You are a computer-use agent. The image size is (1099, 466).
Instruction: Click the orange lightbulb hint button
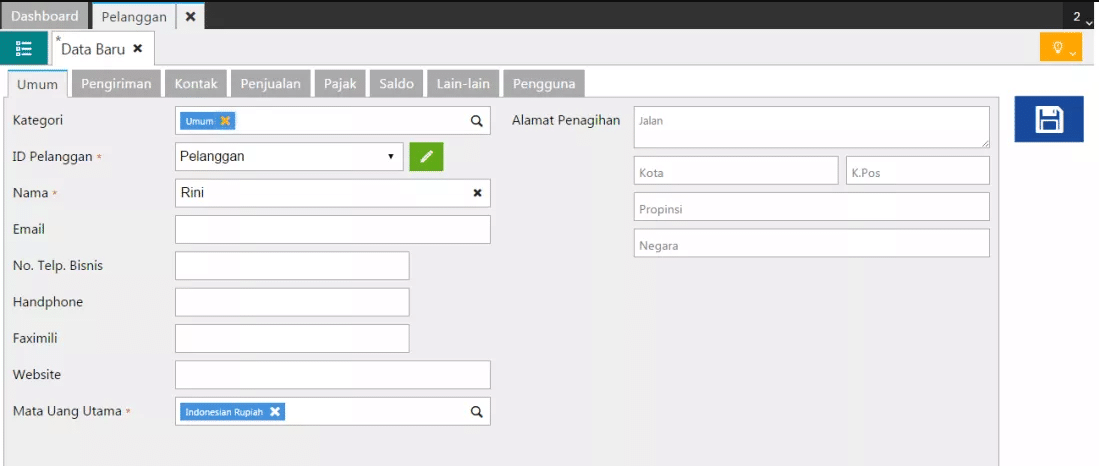pos(1060,48)
